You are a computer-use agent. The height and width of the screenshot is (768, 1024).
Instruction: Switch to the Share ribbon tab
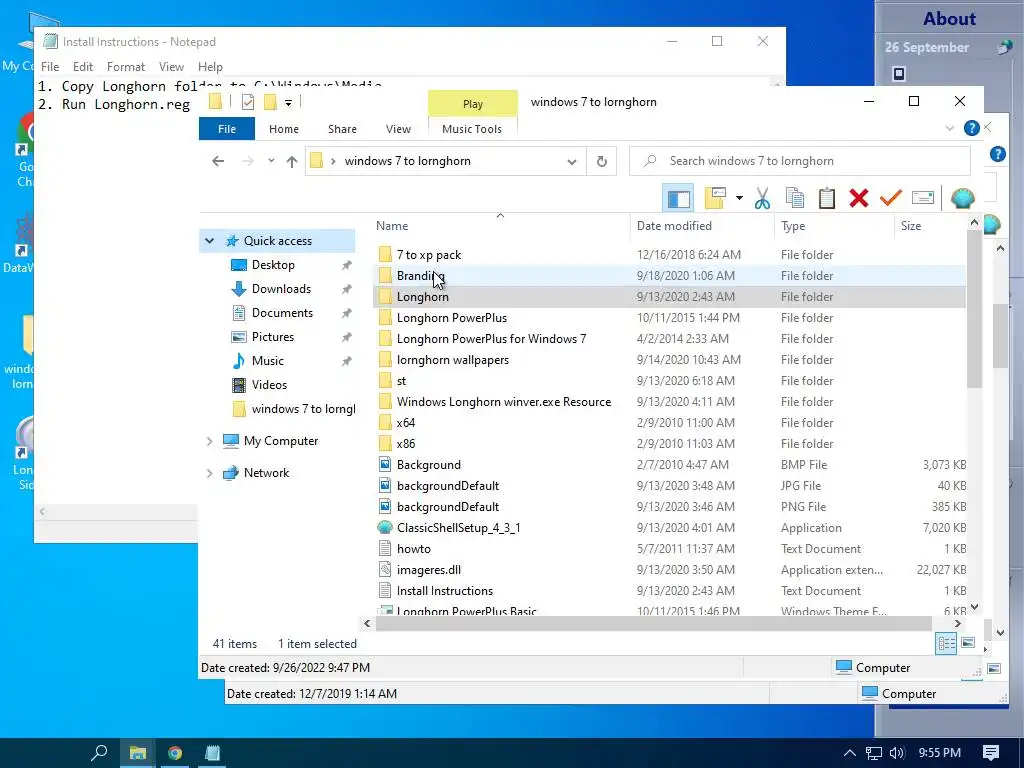(x=342, y=129)
